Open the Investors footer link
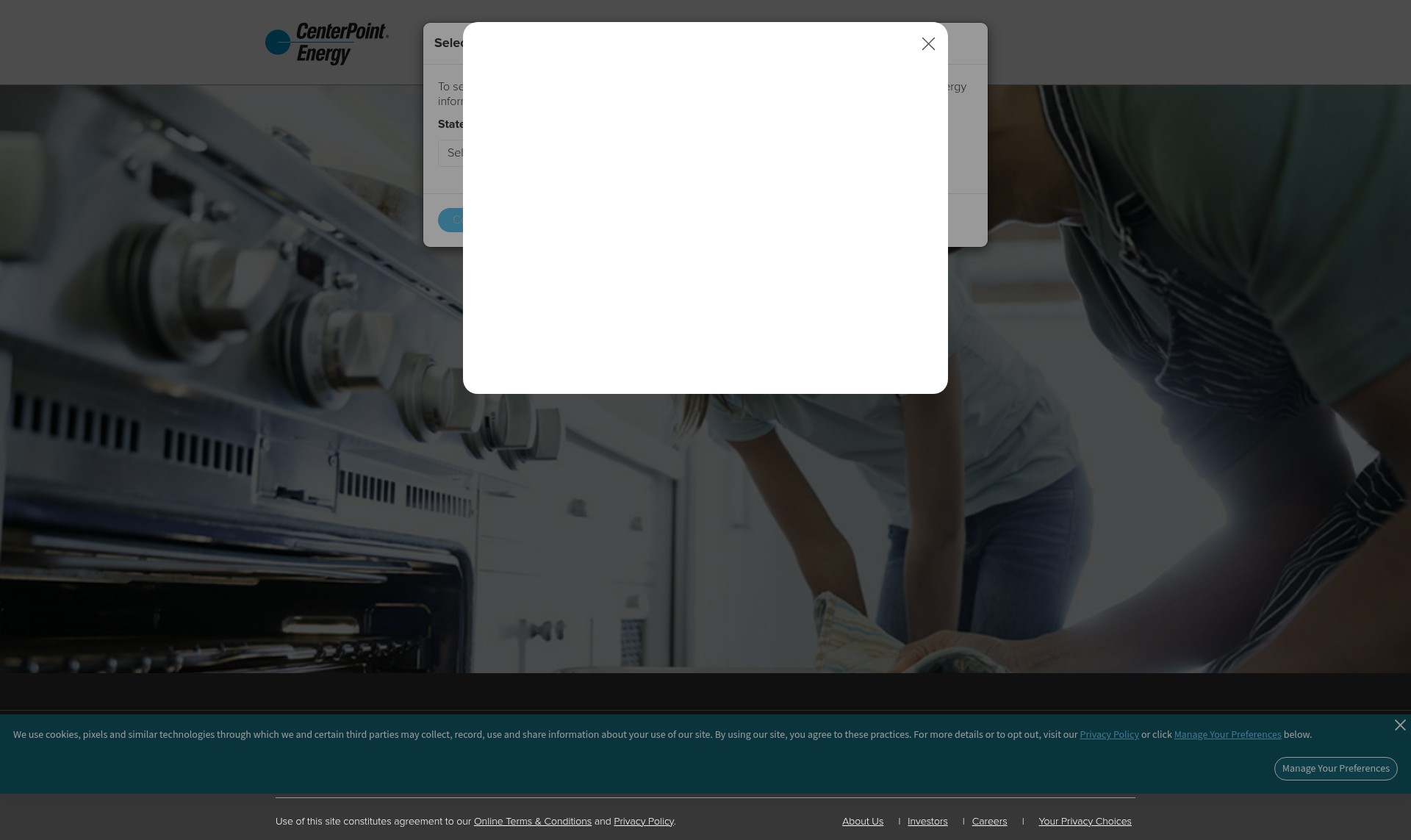Viewport: 1411px width, 840px height. (927, 822)
